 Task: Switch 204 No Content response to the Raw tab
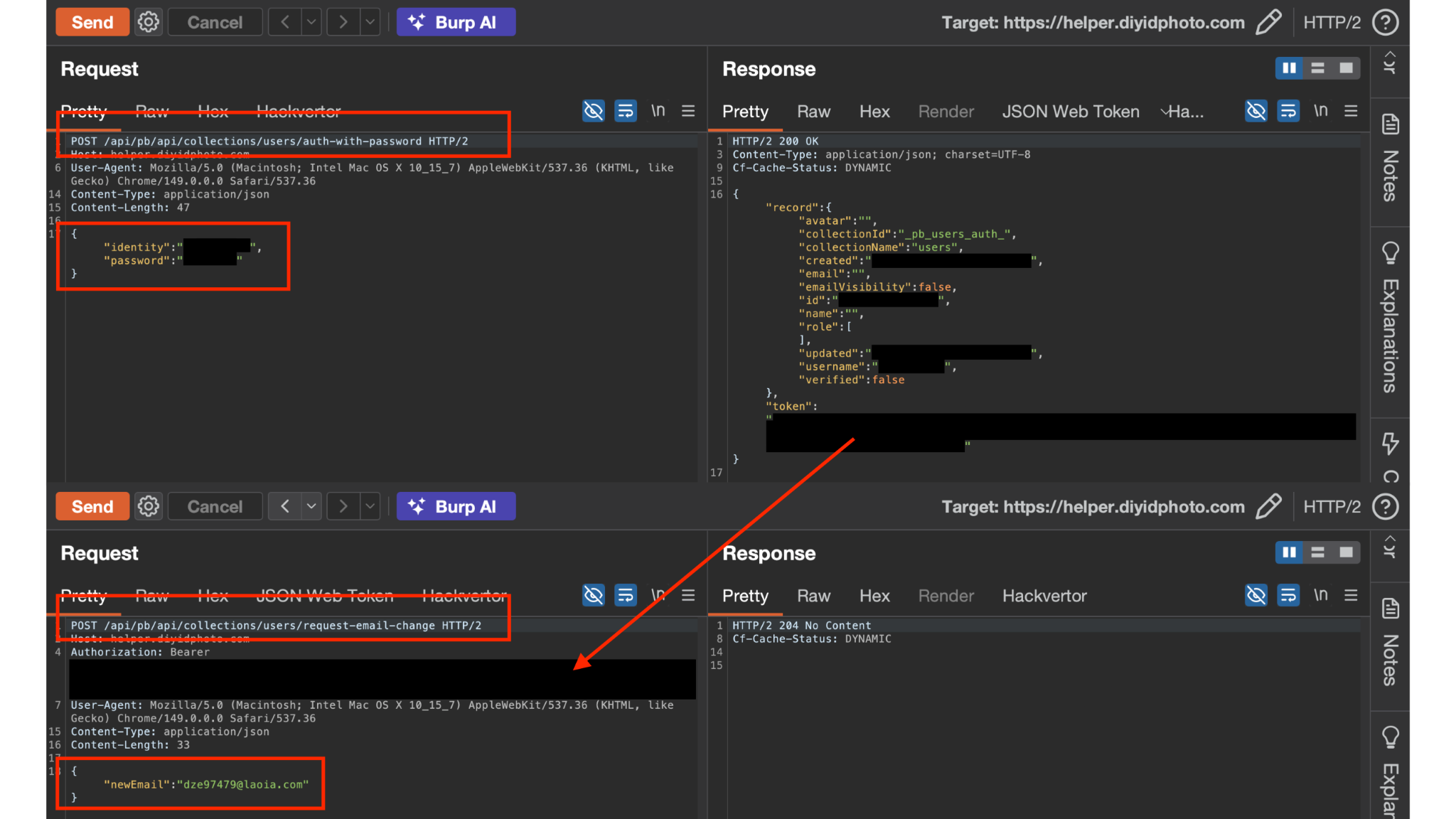(813, 596)
